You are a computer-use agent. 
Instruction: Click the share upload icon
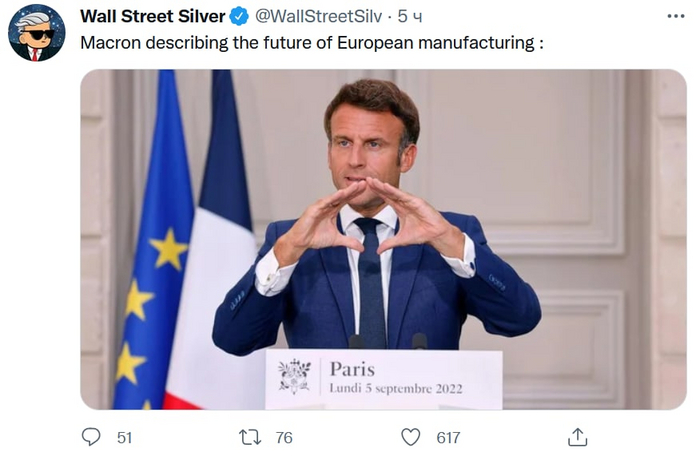[x=577, y=437]
